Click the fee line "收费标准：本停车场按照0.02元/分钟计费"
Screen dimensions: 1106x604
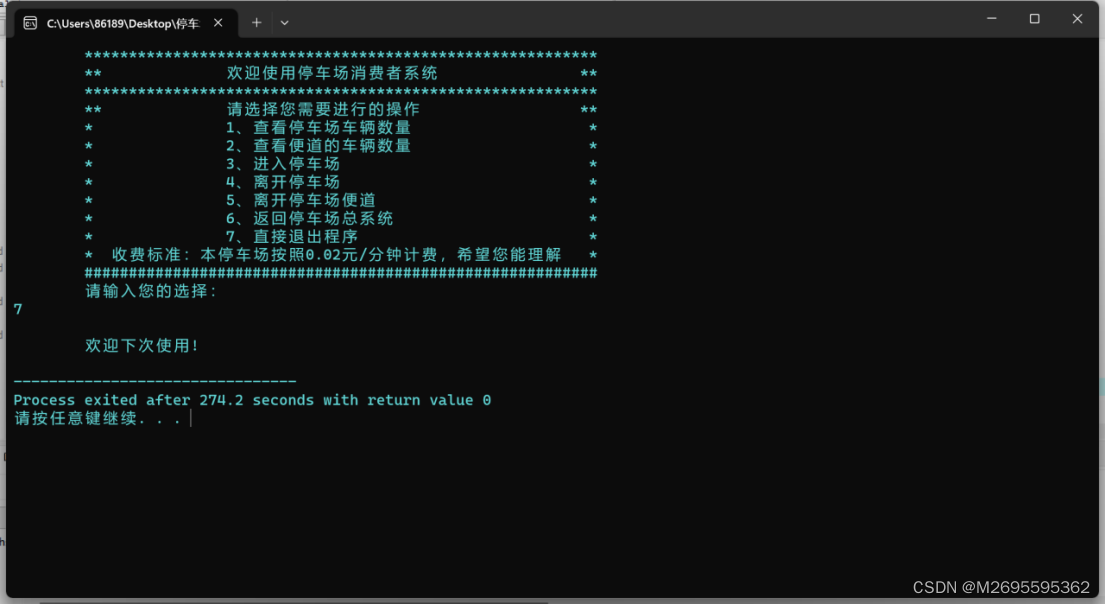pyautogui.click(x=275, y=255)
